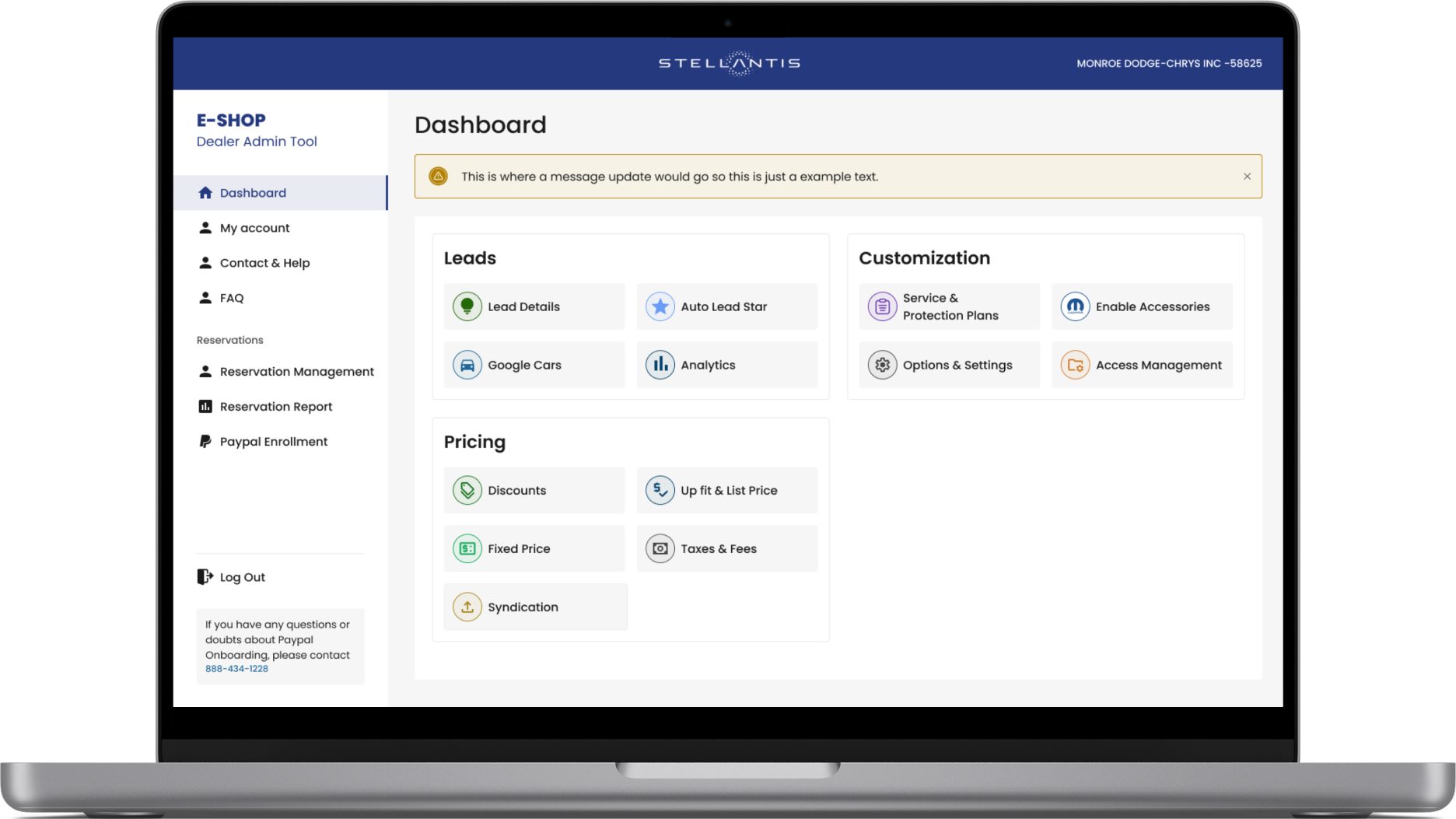
Task: Click the Mopar Enable Accessories icon
Action: (1075, 306)
